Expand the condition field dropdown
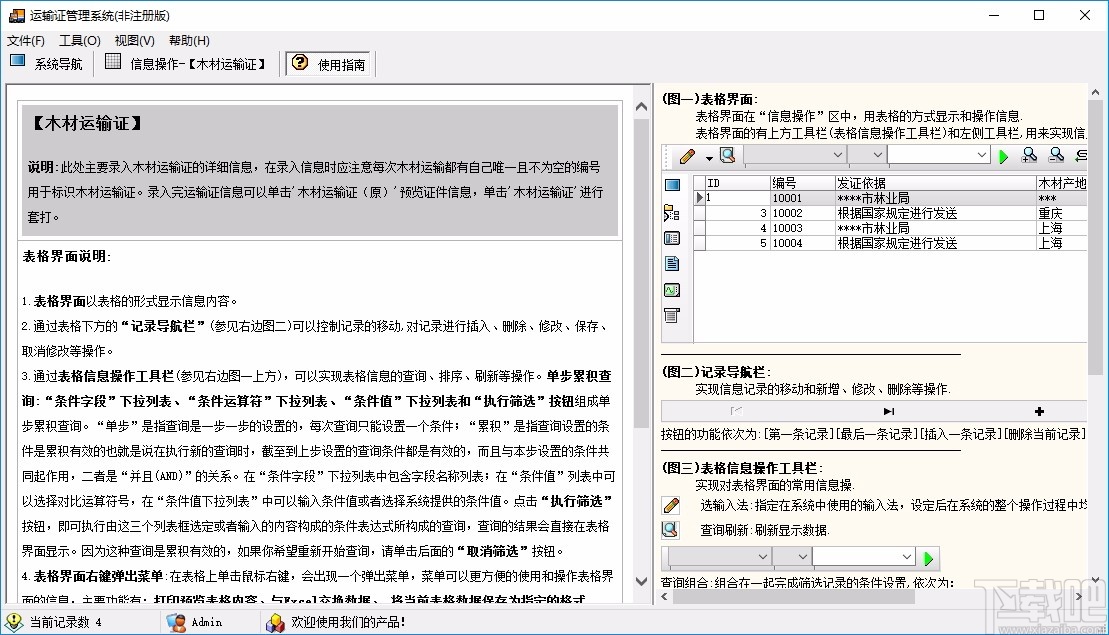The height and width of the screenshot is (635, 1109). coord(839,155)
